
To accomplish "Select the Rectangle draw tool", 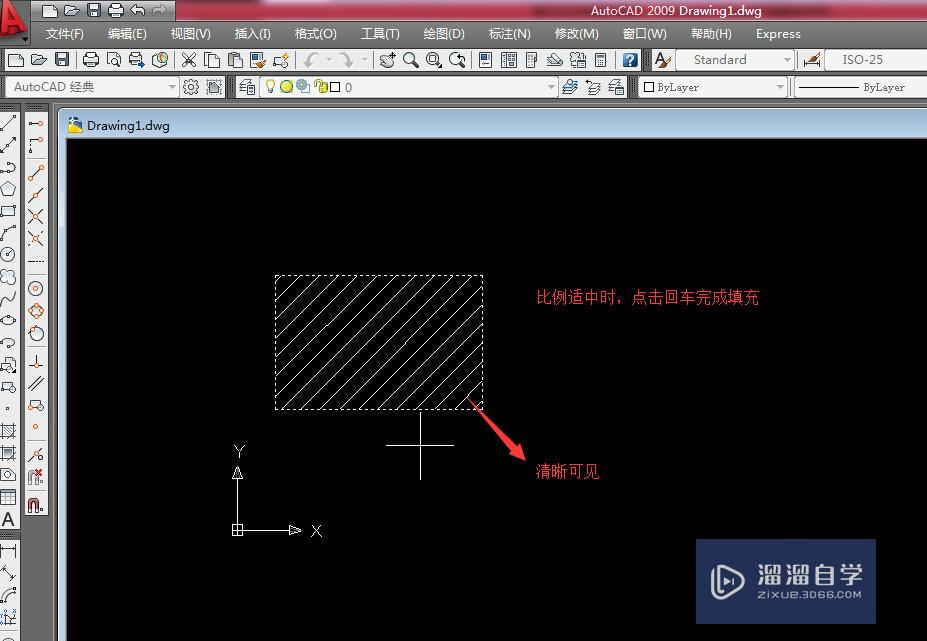I will pos(8,211).
